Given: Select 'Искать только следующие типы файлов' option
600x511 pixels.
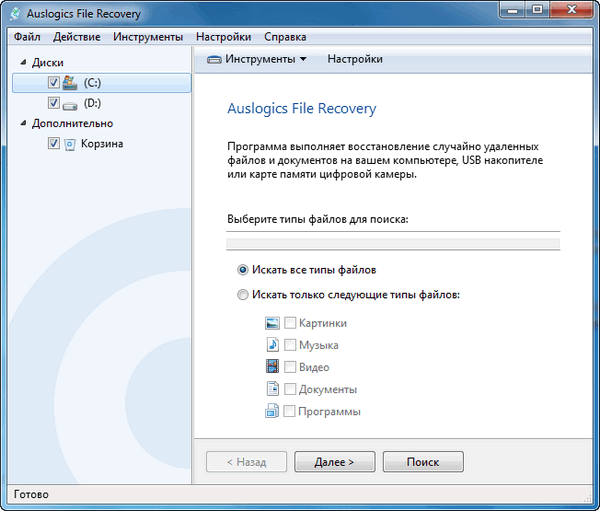Looking at the screenshot, I should point(243,295).
